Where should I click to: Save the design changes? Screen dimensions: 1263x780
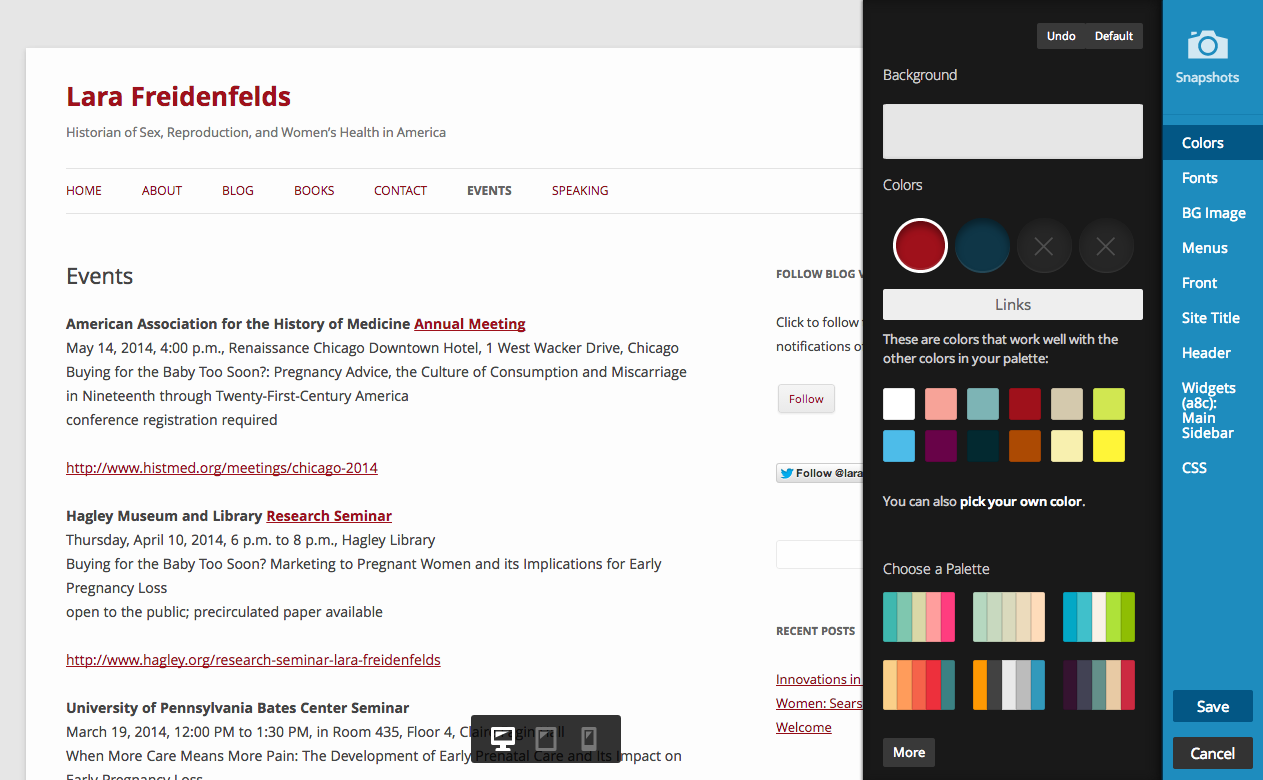1212,706
